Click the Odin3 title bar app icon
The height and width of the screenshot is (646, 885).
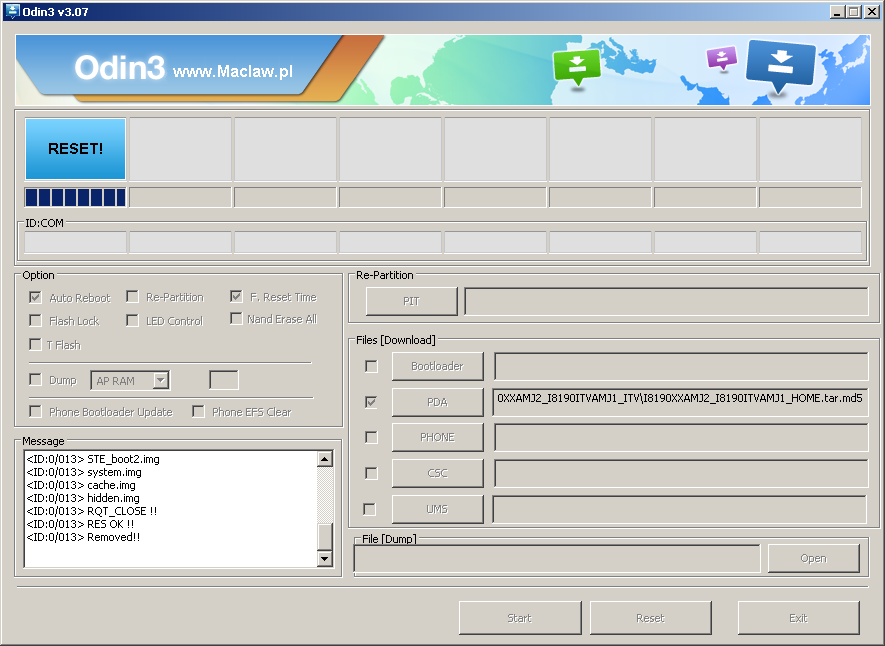point(12,11)
